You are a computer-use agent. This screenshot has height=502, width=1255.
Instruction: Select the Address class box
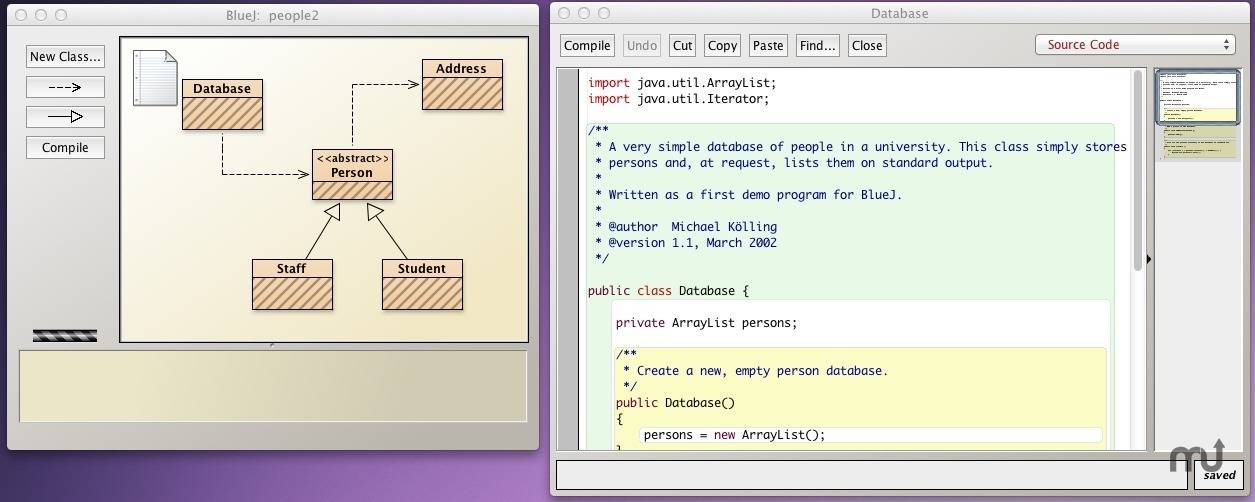click(x=462, y=84)
